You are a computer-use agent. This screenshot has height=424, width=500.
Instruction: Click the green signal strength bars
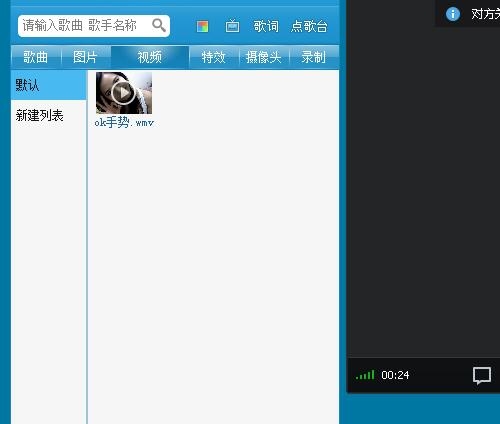pyautogui.click(x=365, y=375)
